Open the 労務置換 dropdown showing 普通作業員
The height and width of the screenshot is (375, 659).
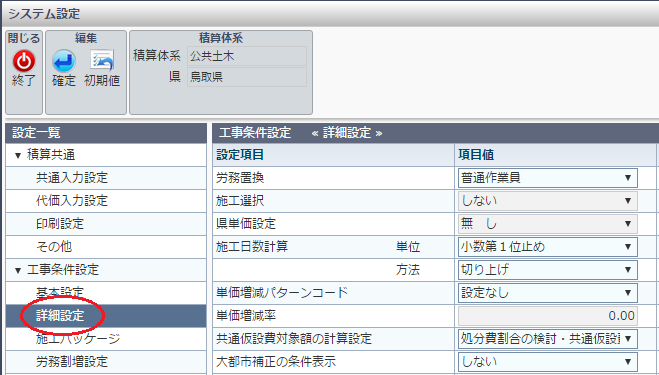(548, 178)
